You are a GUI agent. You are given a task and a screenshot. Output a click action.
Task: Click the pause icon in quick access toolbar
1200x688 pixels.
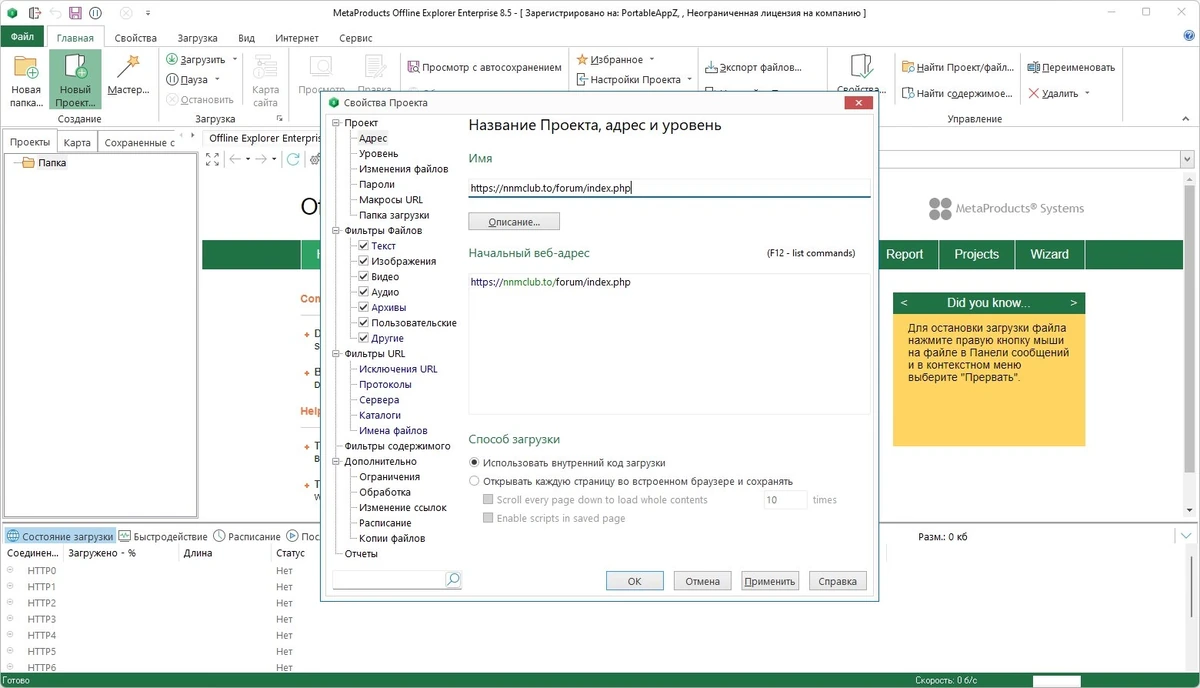click(x=95, y=13)
